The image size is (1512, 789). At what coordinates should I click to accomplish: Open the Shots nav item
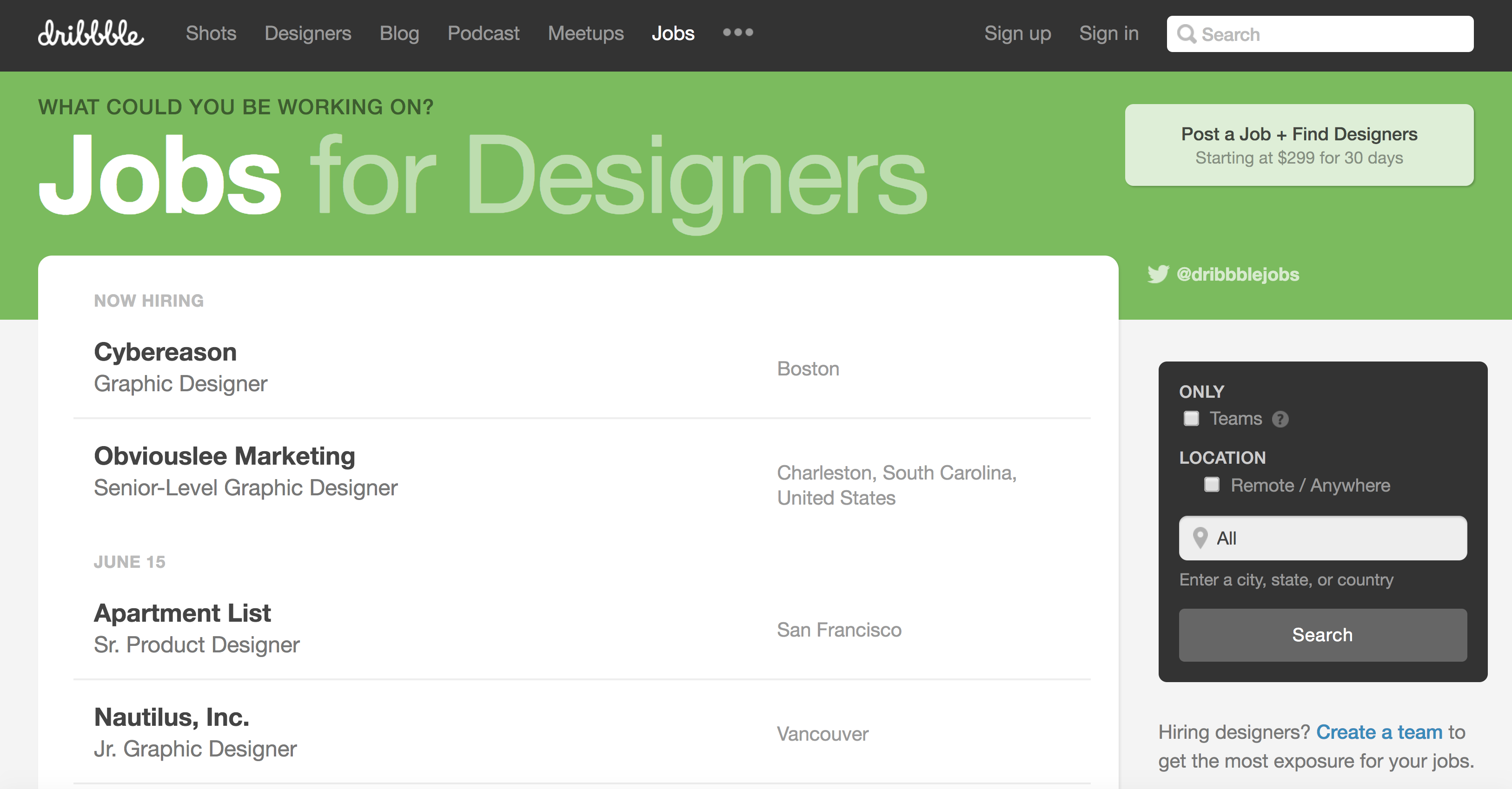point(211,33)
